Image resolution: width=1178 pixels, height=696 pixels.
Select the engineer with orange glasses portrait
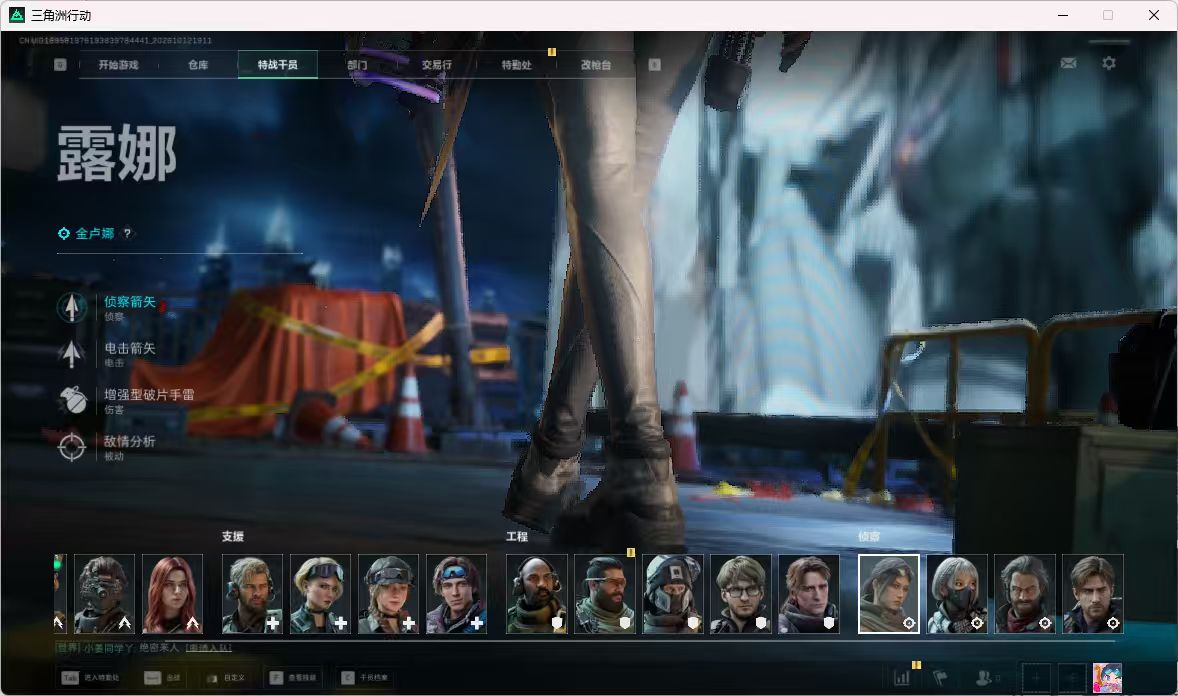tap(605, 594)
